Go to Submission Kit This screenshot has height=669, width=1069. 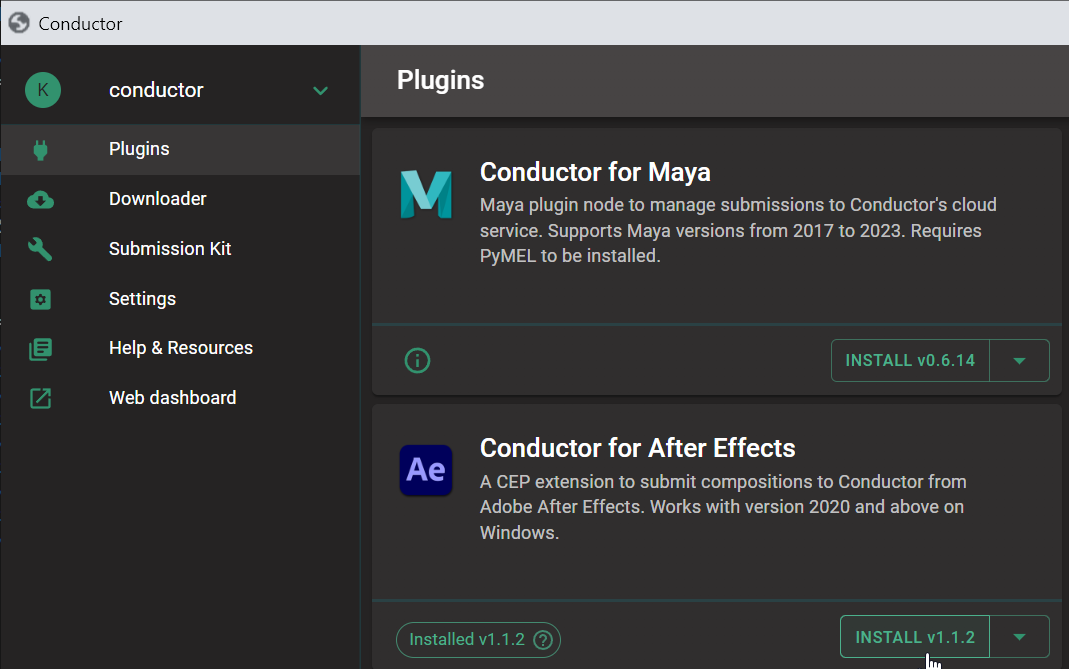pos(181,249)
